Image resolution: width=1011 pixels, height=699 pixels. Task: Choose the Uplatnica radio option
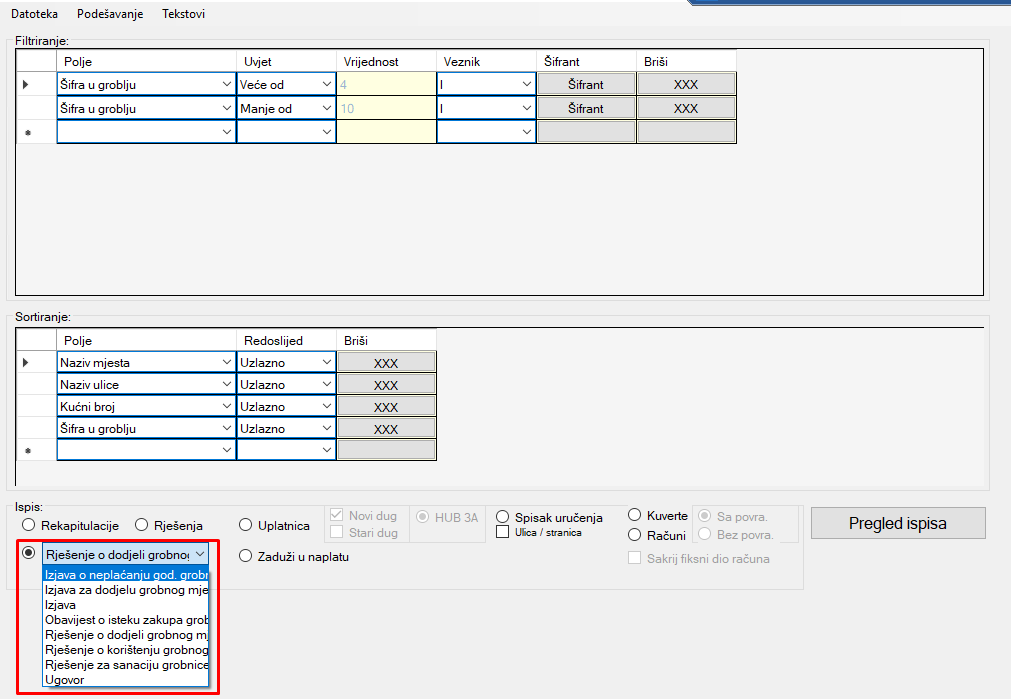(246, 525)
